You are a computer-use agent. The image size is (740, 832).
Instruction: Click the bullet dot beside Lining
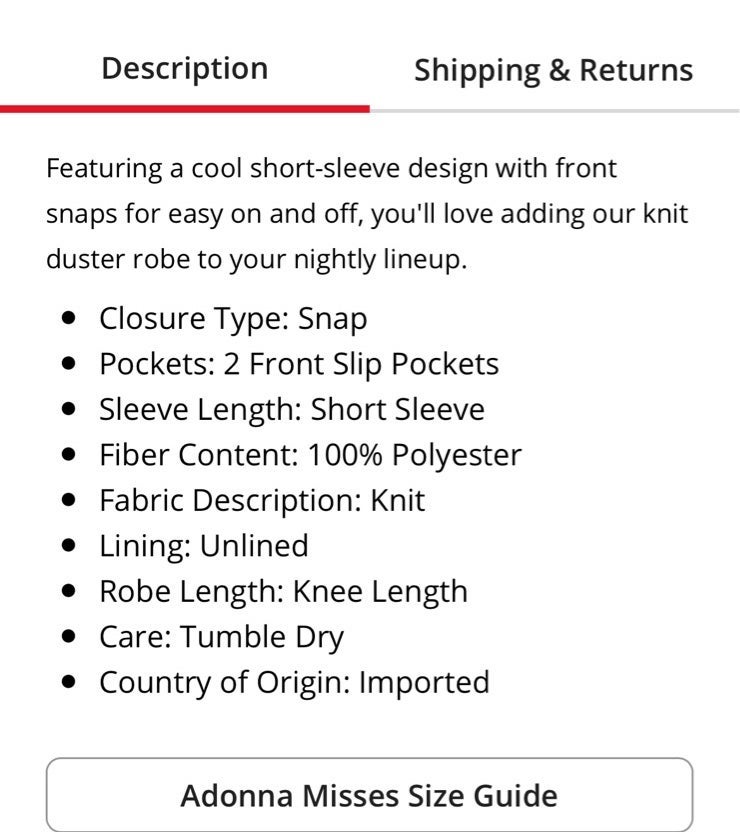(x=69, y=545)
